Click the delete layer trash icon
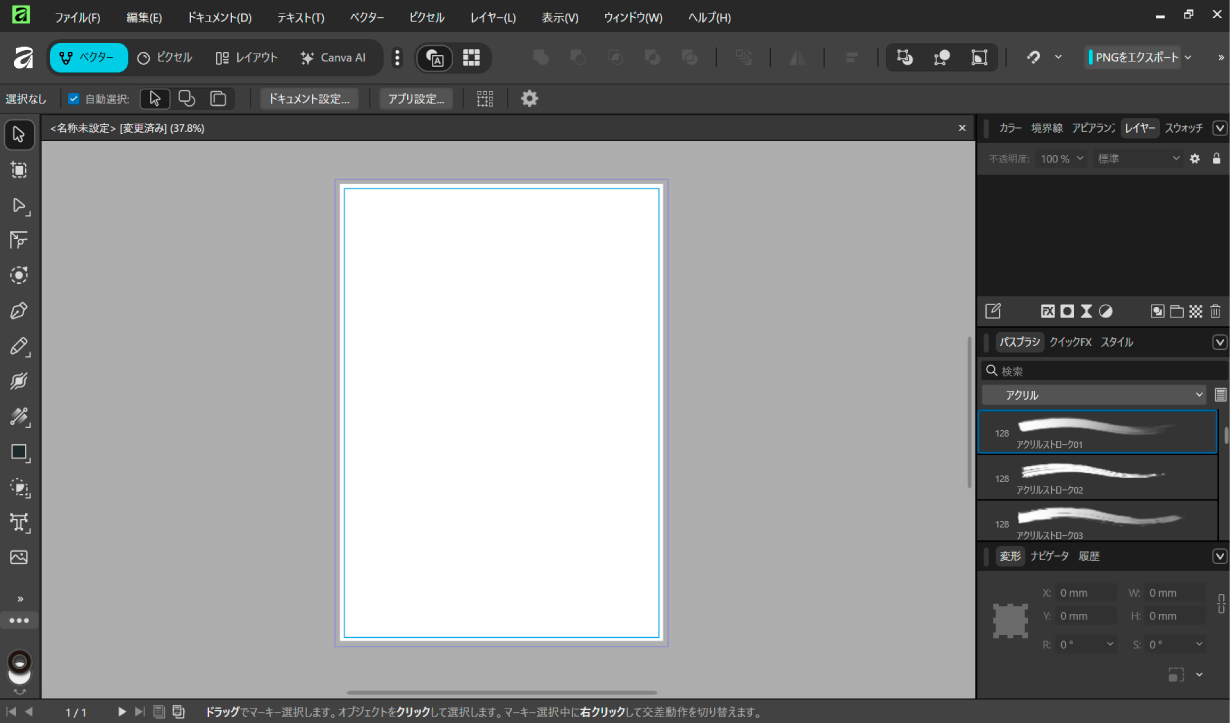This screenshot has height=723, width=1230. point(1215,311)
